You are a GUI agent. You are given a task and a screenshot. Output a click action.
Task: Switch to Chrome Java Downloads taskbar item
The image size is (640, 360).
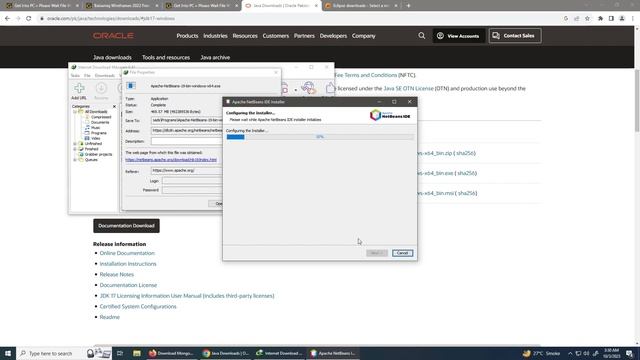[226, 353]
